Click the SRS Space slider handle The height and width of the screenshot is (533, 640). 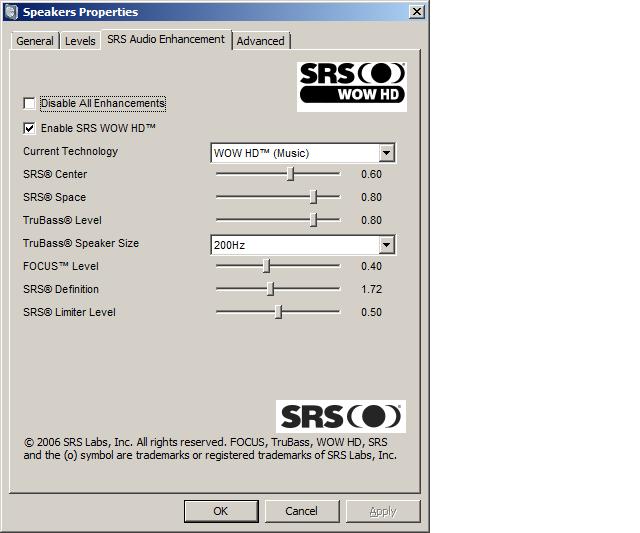click(313, 196)
